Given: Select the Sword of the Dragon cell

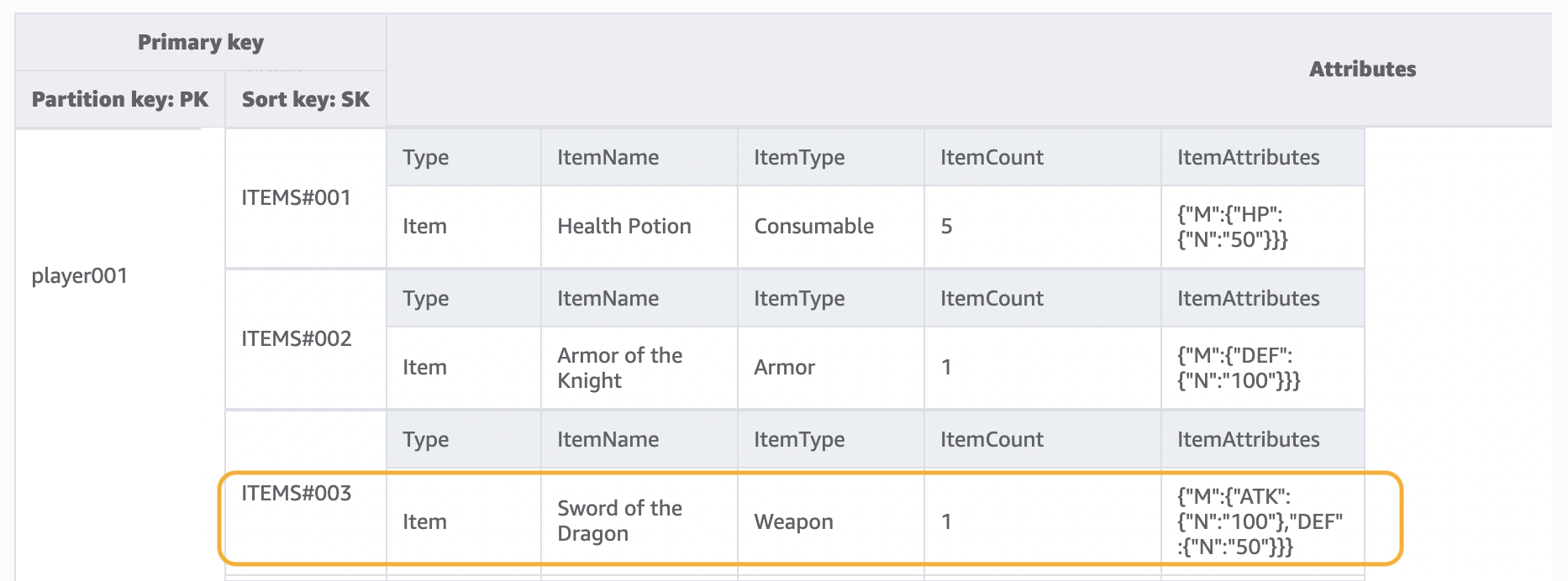Looking at the screenshot, I should pos(620,521).
